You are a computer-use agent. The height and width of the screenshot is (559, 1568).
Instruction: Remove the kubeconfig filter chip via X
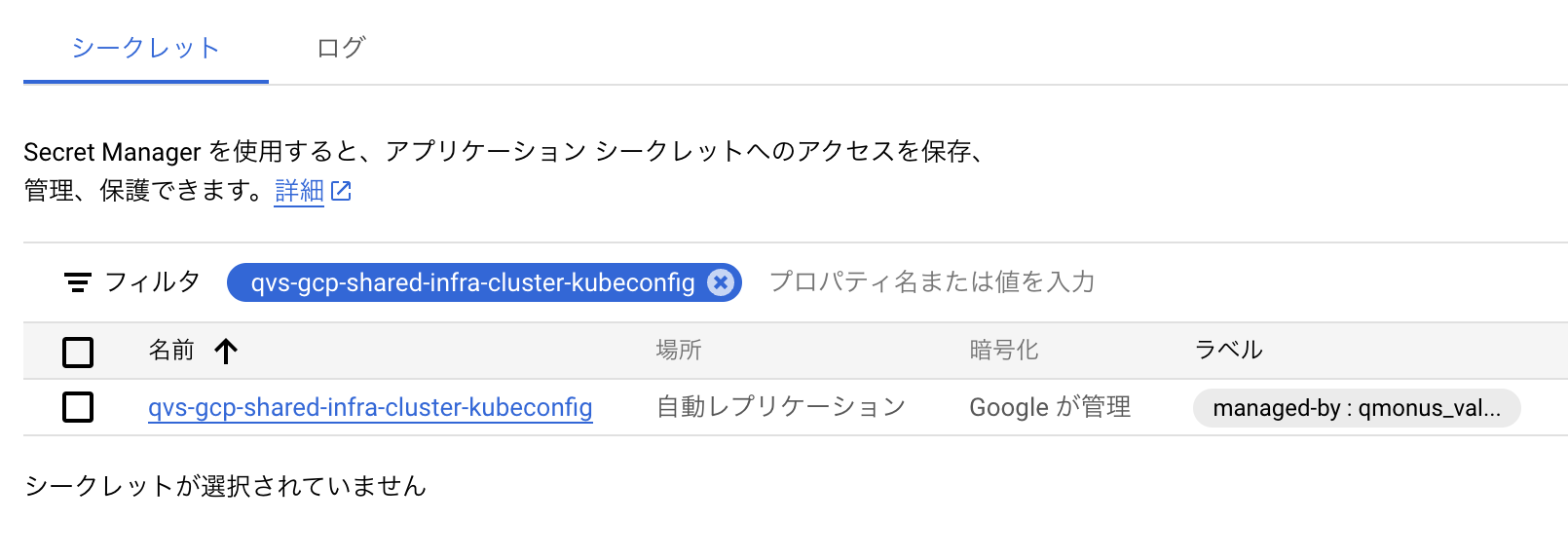[721, 282]
